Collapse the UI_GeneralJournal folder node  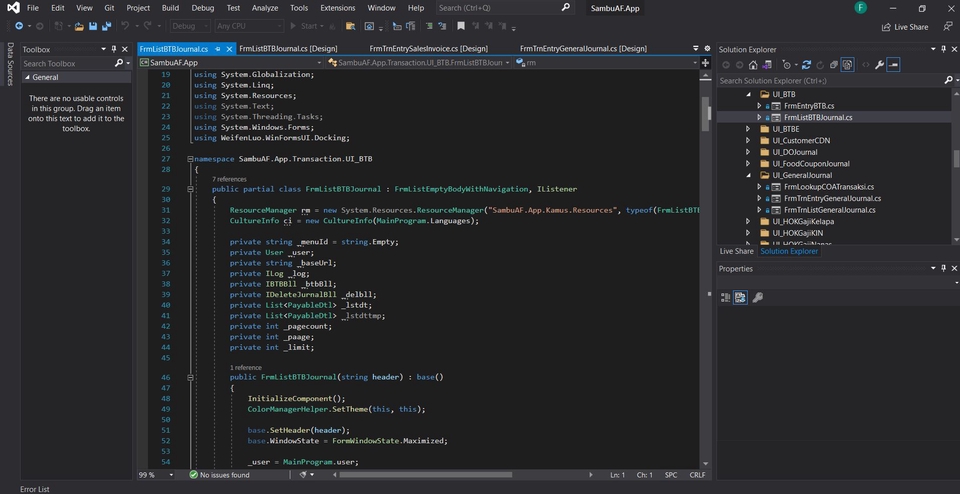click(x=748, y=176)
